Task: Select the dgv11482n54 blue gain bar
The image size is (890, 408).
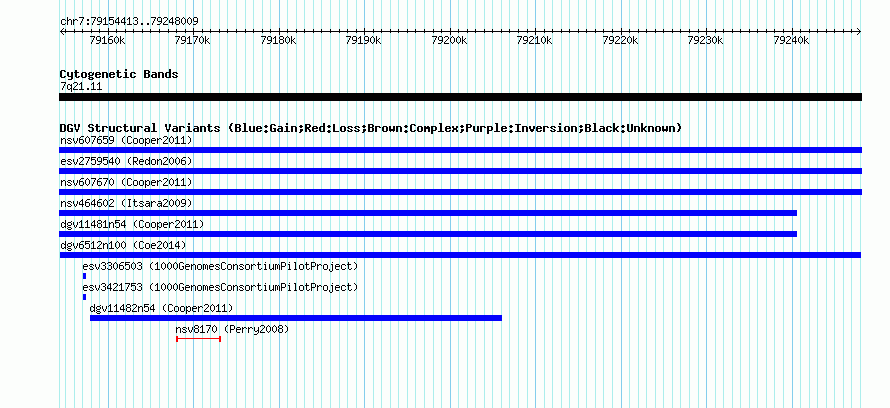Action: click(296, 318)
